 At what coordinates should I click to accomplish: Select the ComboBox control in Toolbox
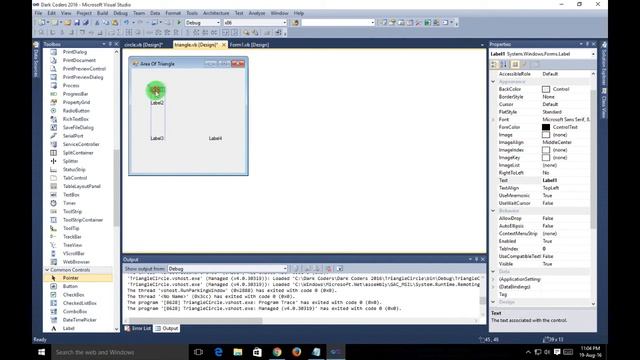[x=75, y=311]
